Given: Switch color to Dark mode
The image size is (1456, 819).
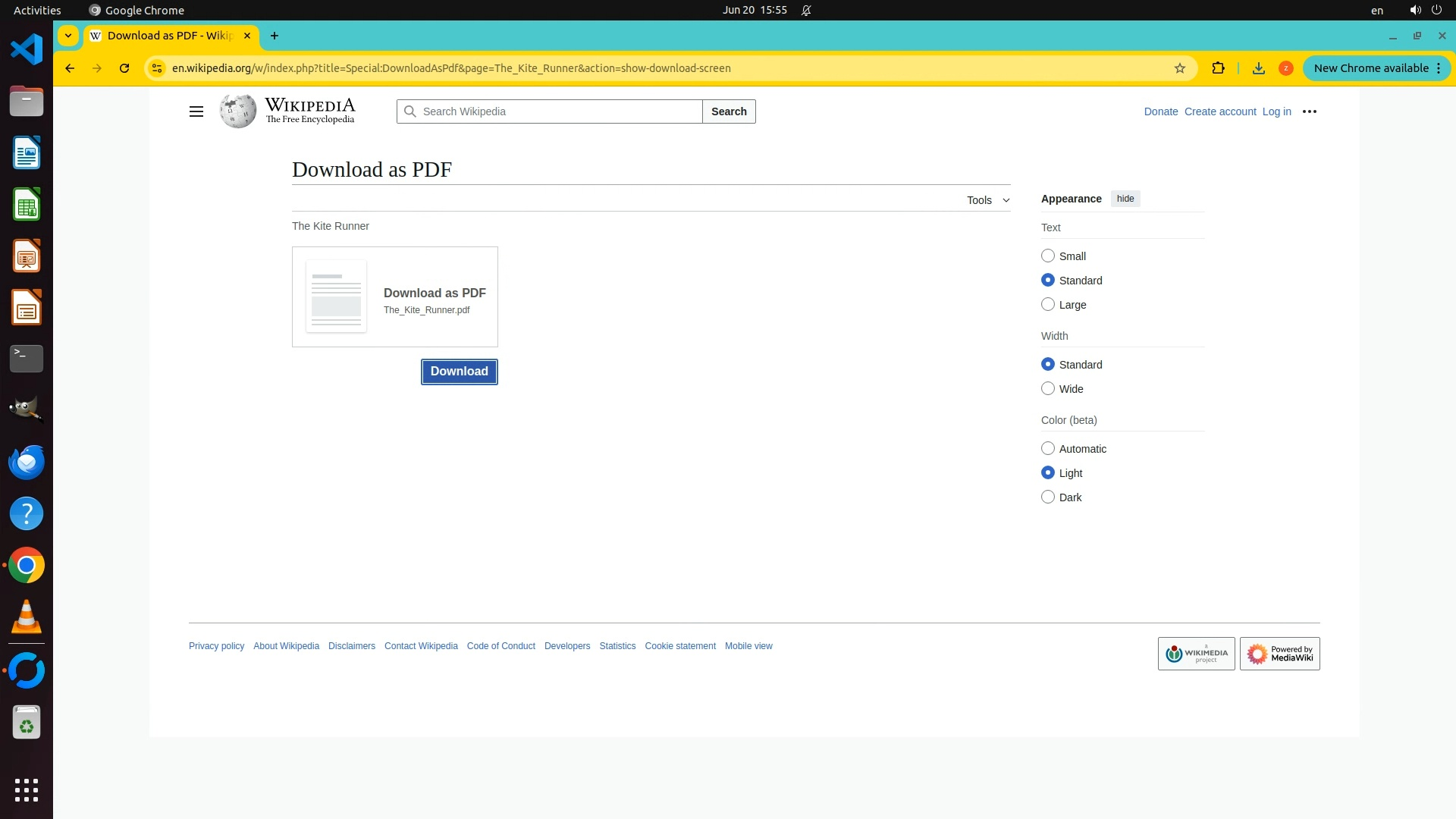Looking at the screenshot, I should [1048, 497].
